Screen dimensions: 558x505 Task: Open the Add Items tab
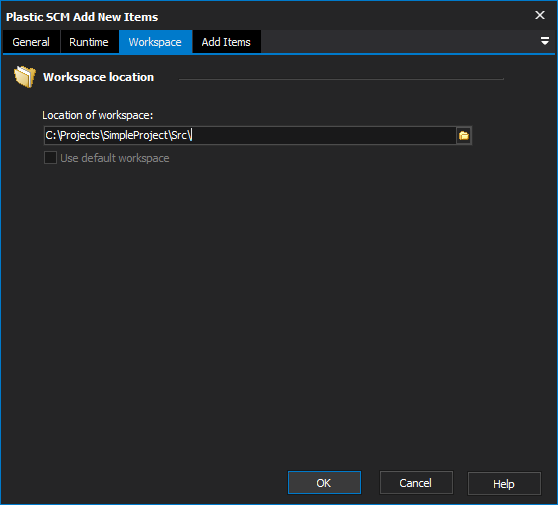tap(226, 42)
